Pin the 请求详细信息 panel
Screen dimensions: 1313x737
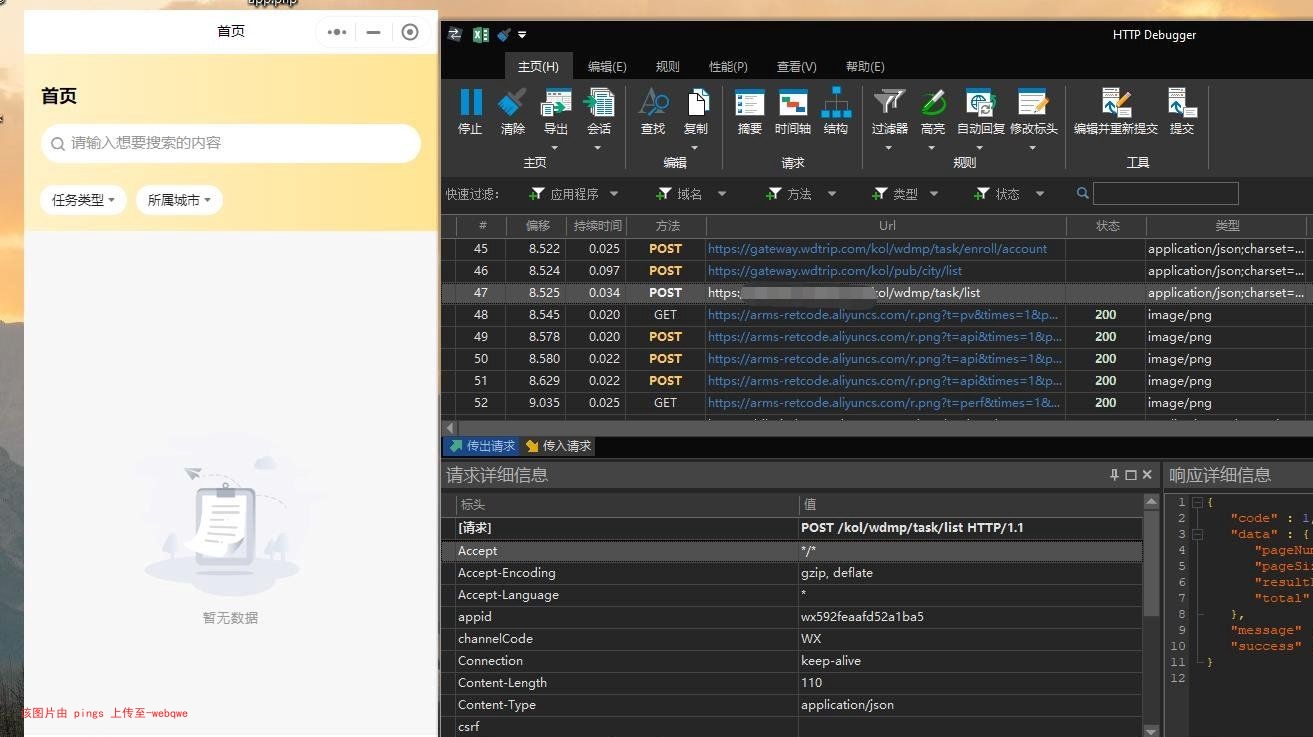tap(1115, 475)
